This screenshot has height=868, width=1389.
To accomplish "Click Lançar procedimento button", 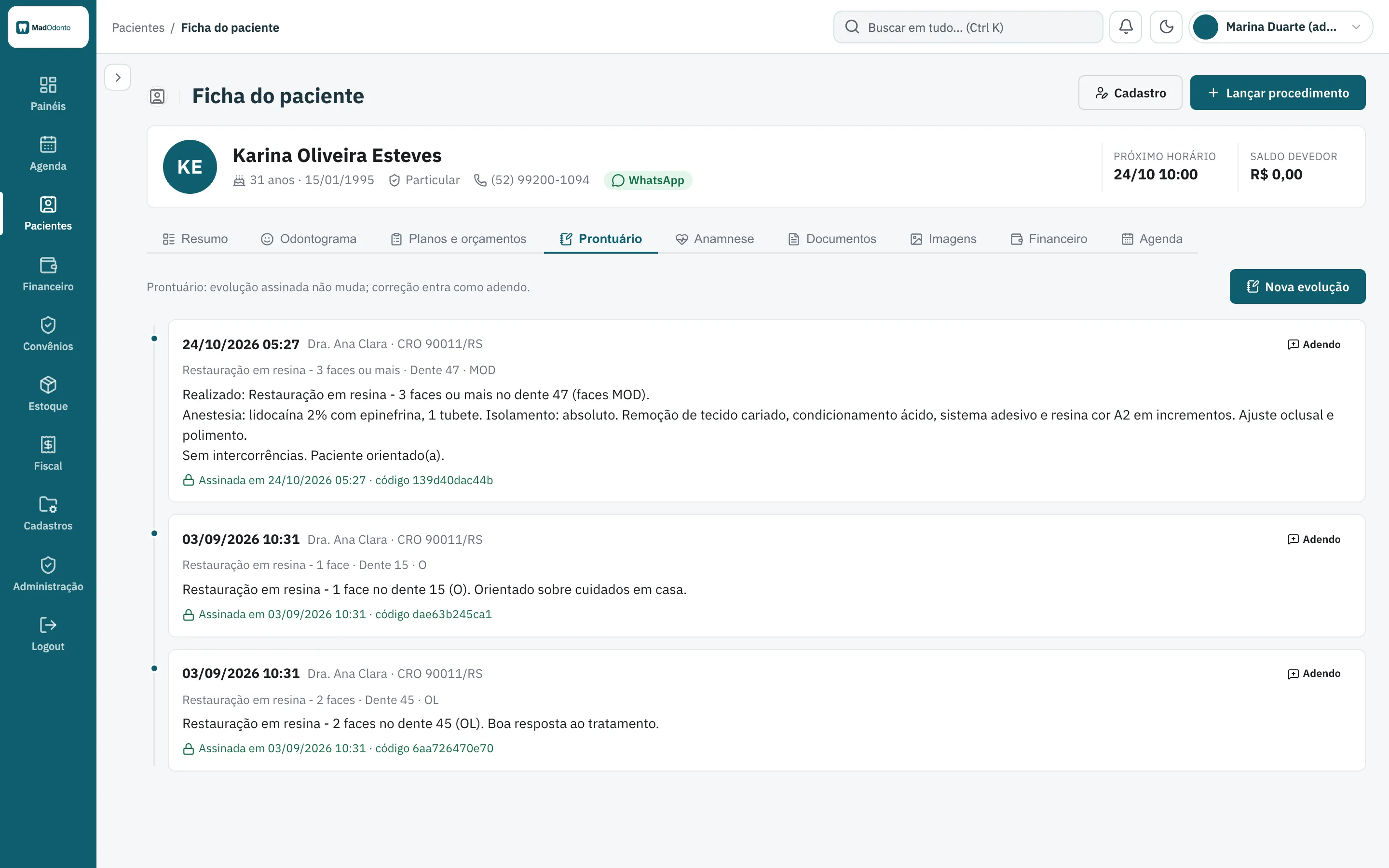I will coord(1278,93).
